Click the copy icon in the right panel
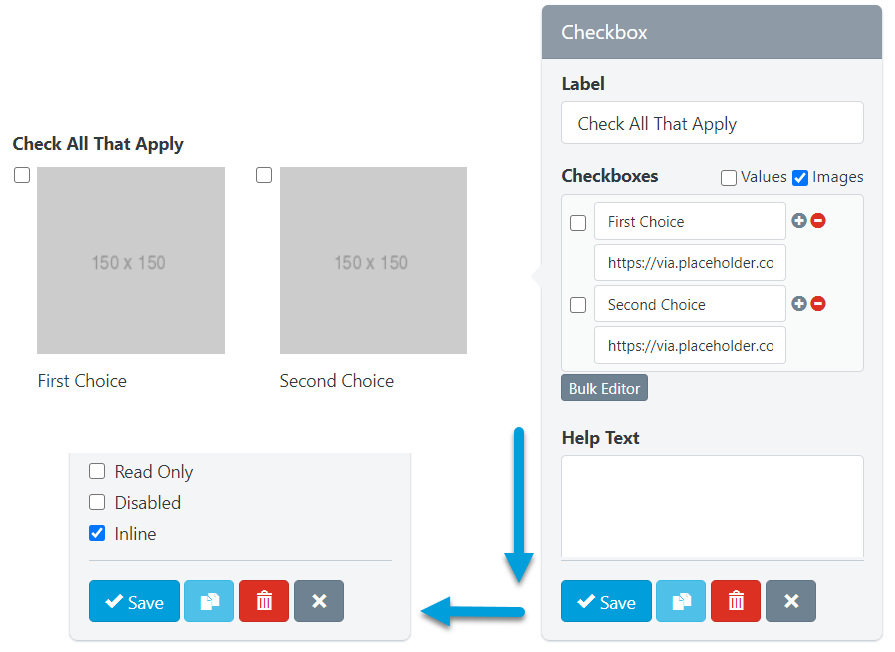Screen dimensions: 895x652 (681, 601)
